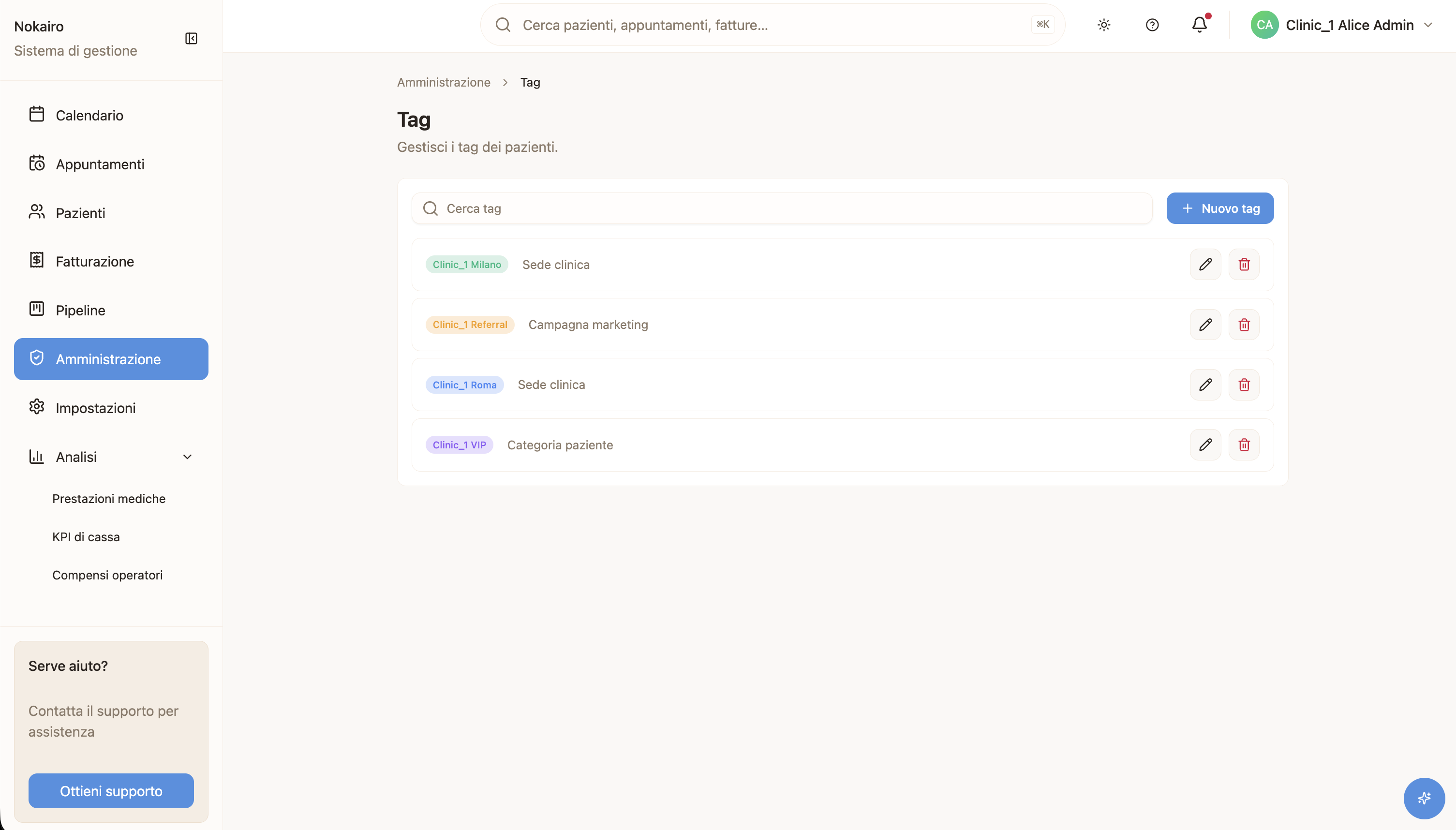Open Calendario in the sidebar
This screenshot has height=830, width=1456.
coord(111,115)
